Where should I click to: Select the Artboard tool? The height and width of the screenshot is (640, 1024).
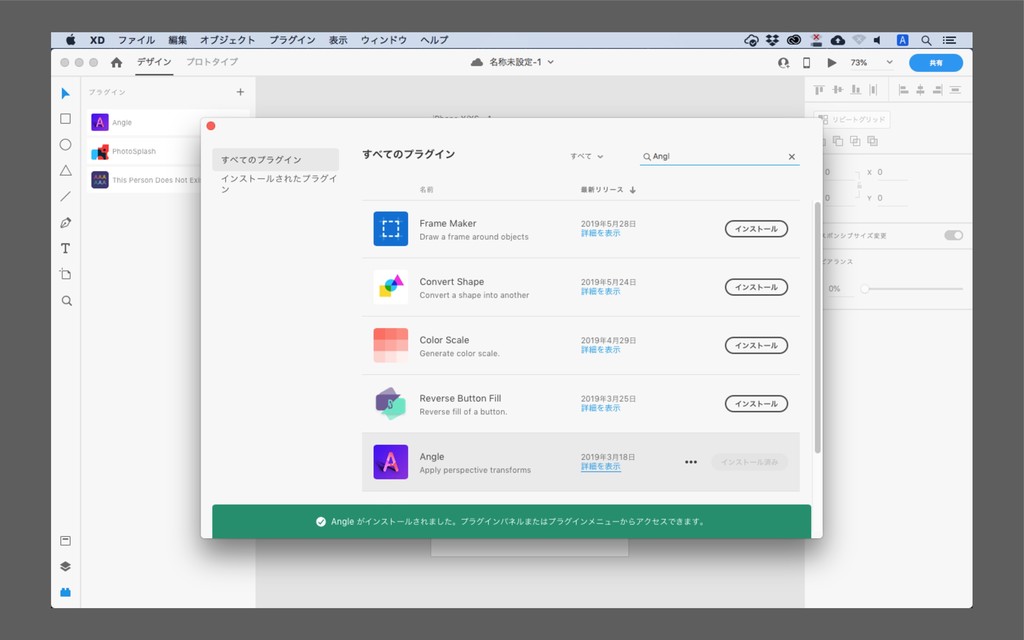tap(65, 274)
